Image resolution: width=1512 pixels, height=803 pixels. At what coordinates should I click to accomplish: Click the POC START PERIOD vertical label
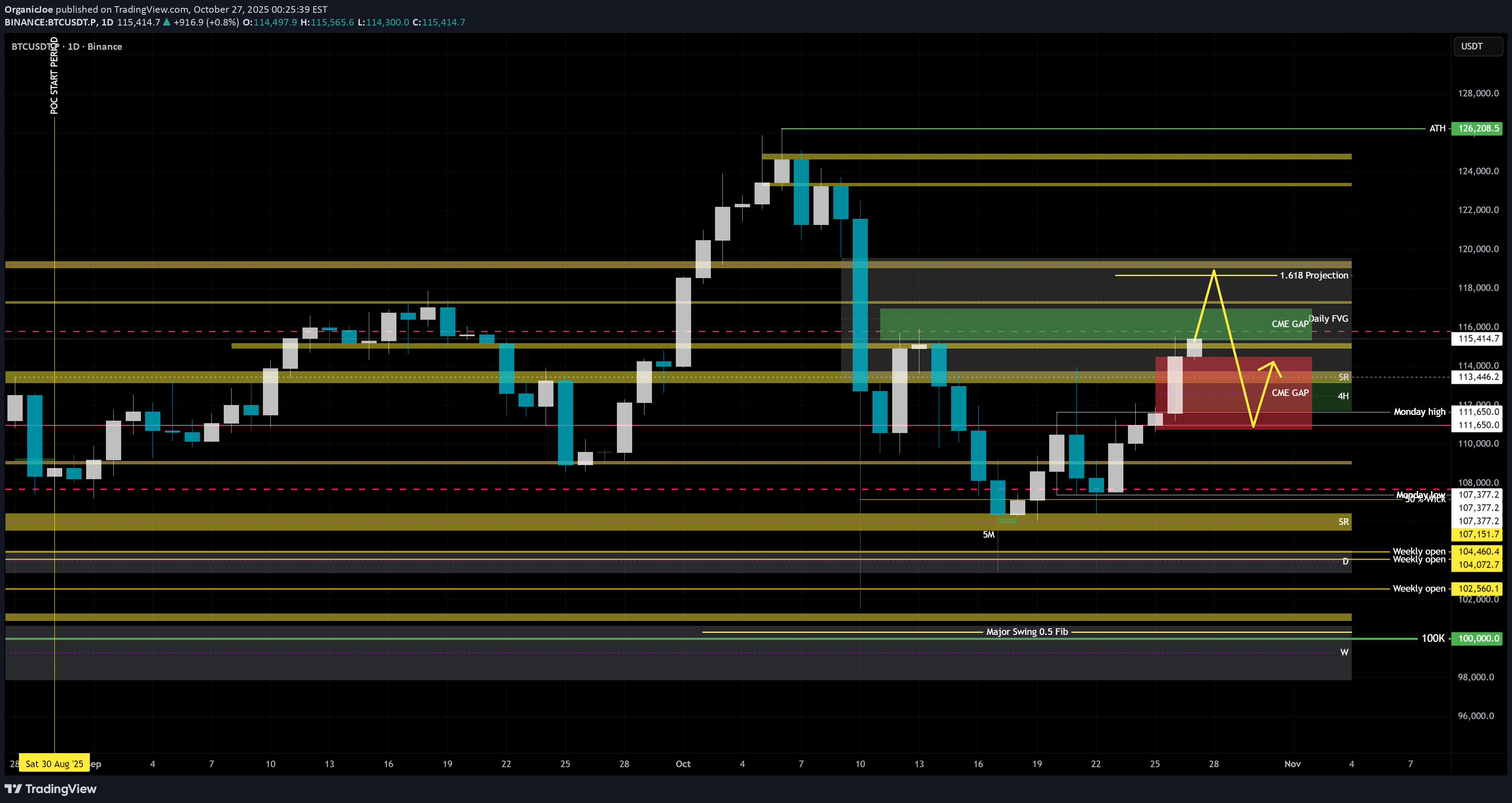click(54, 75)
